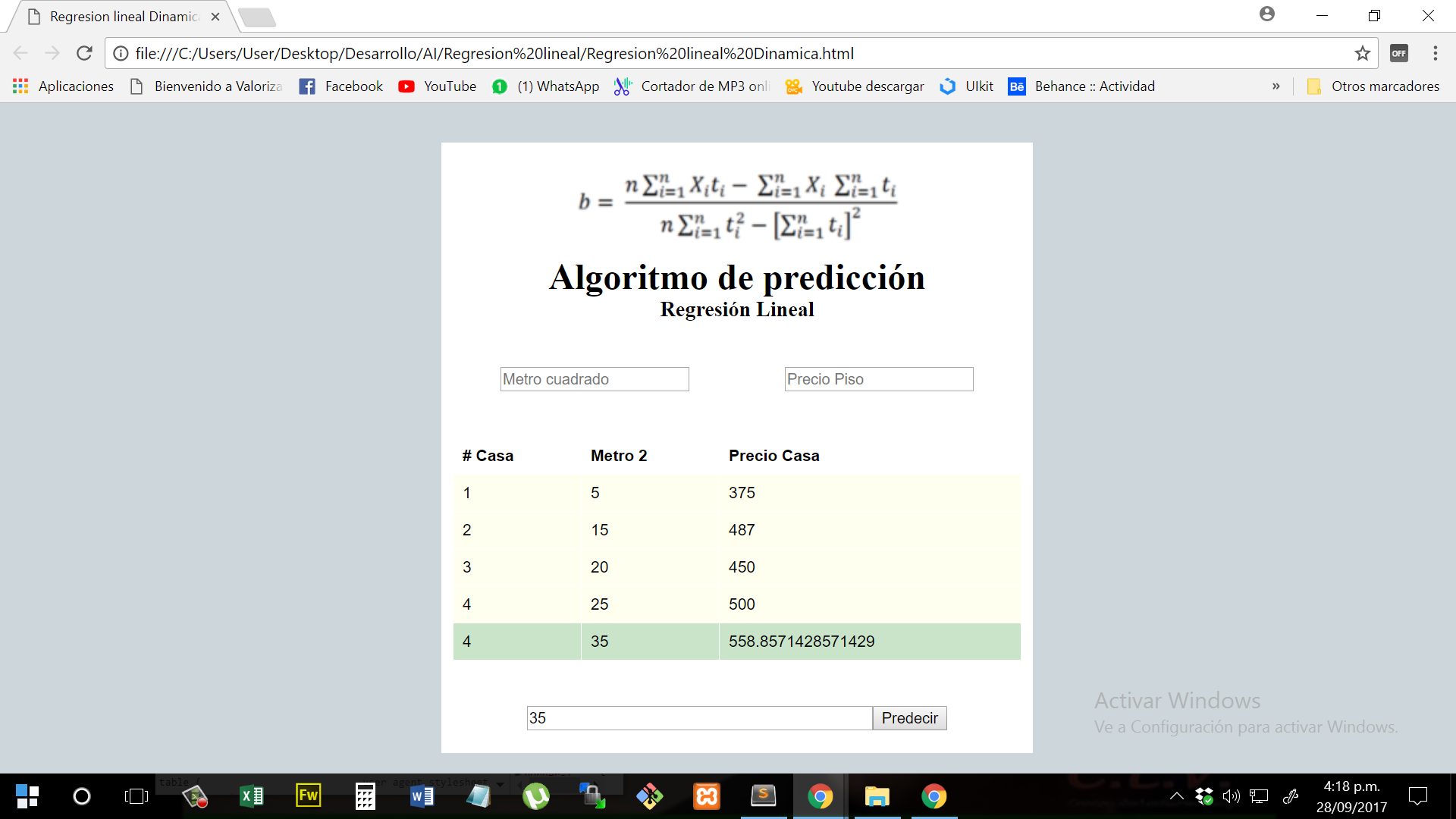
Task: Open Excel from the taskbar
Action: (x=251, y=796)
